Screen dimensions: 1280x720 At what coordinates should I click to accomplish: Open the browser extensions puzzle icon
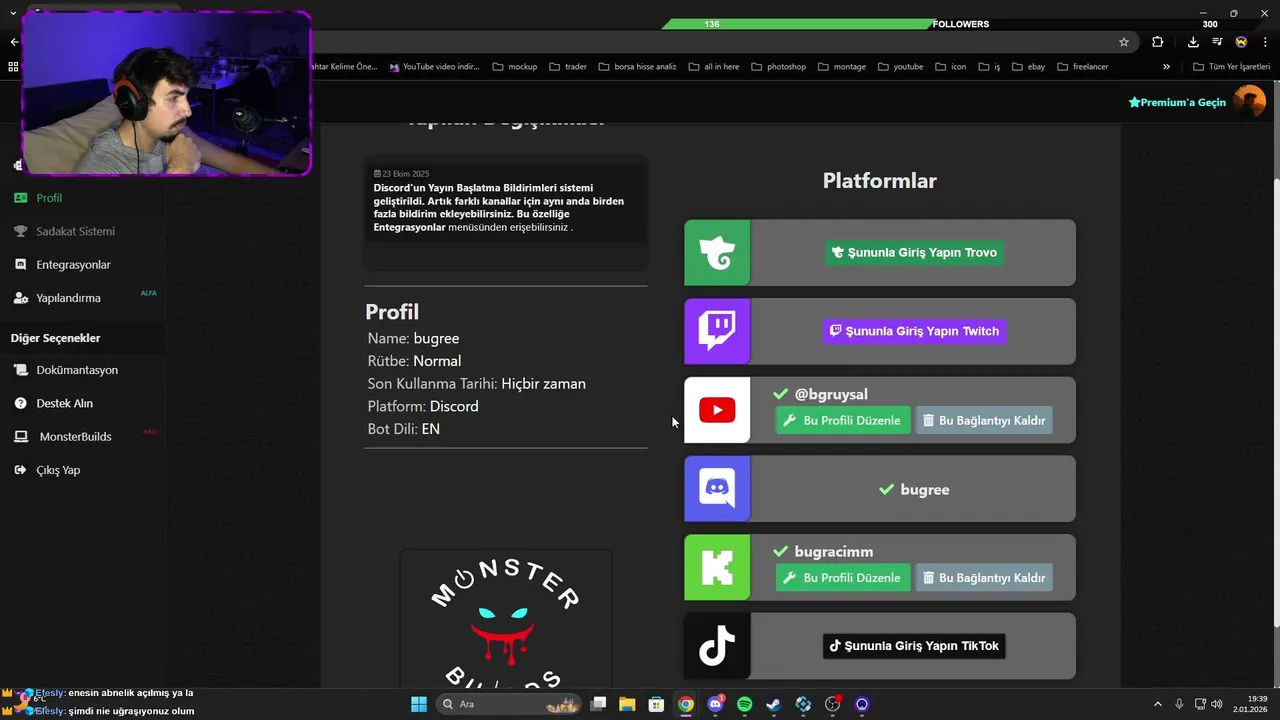point(1158,42)
